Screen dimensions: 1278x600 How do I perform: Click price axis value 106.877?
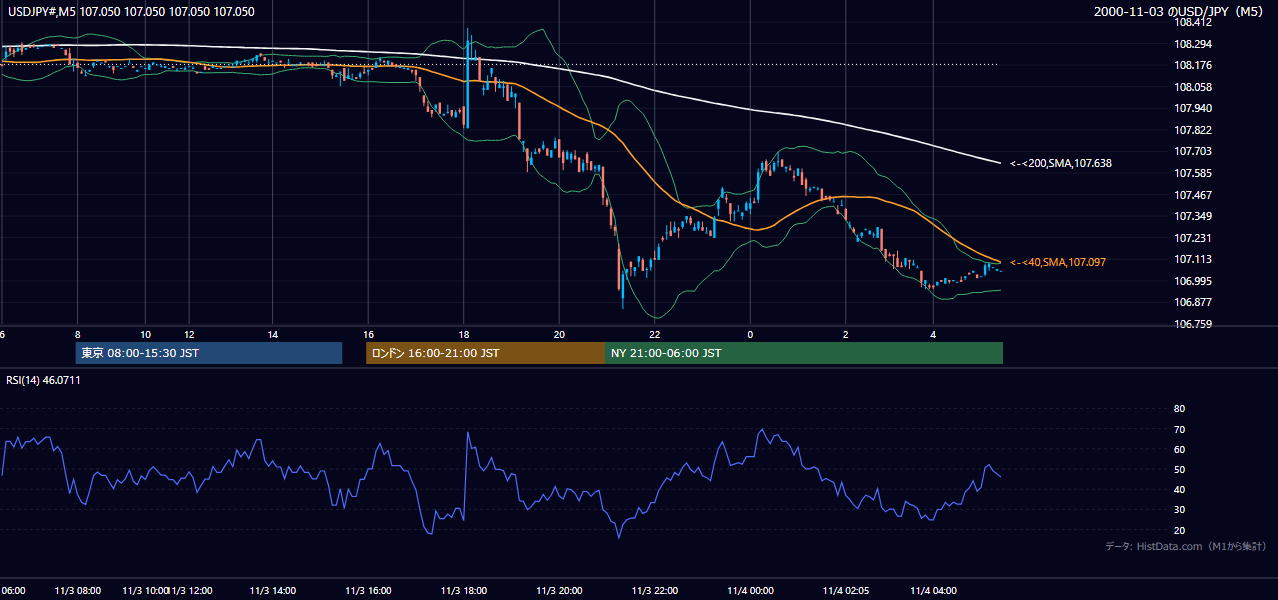[x=1193, y=303]
